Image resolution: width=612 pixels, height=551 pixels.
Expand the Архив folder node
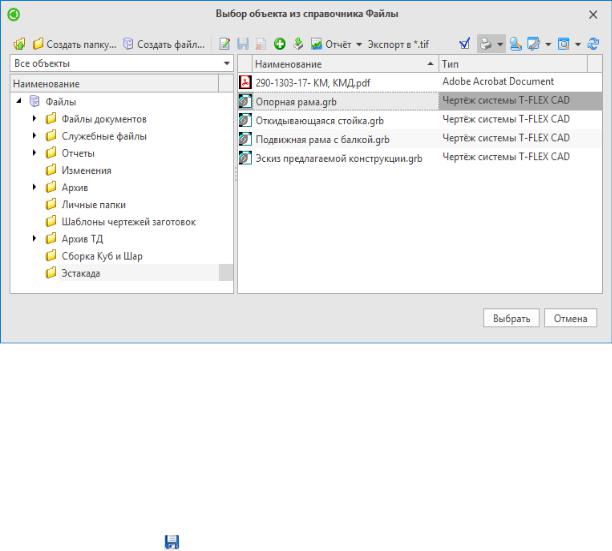pos(34,187)
